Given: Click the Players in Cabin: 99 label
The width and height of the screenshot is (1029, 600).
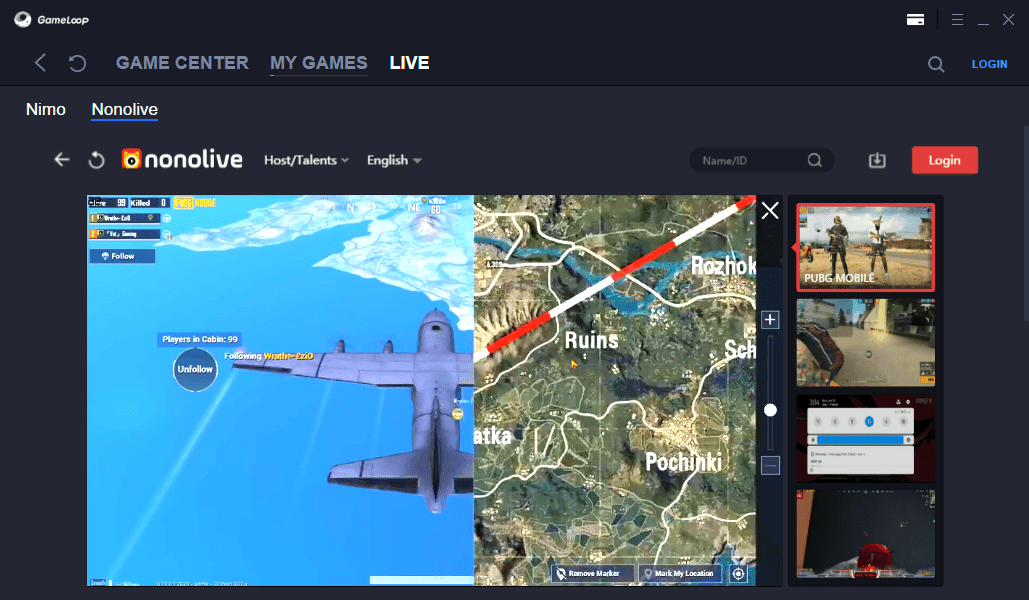Looking at the screenshot, I should 200,339.
